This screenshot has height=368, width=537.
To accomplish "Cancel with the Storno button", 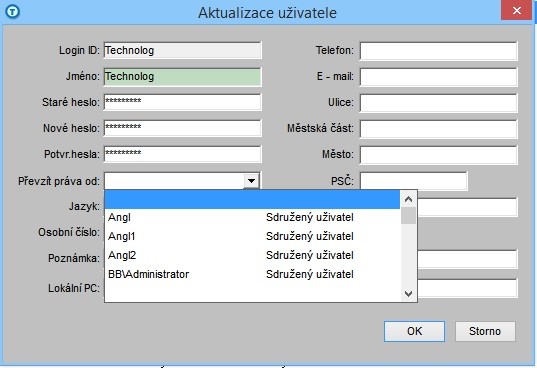I will (485, 331).
